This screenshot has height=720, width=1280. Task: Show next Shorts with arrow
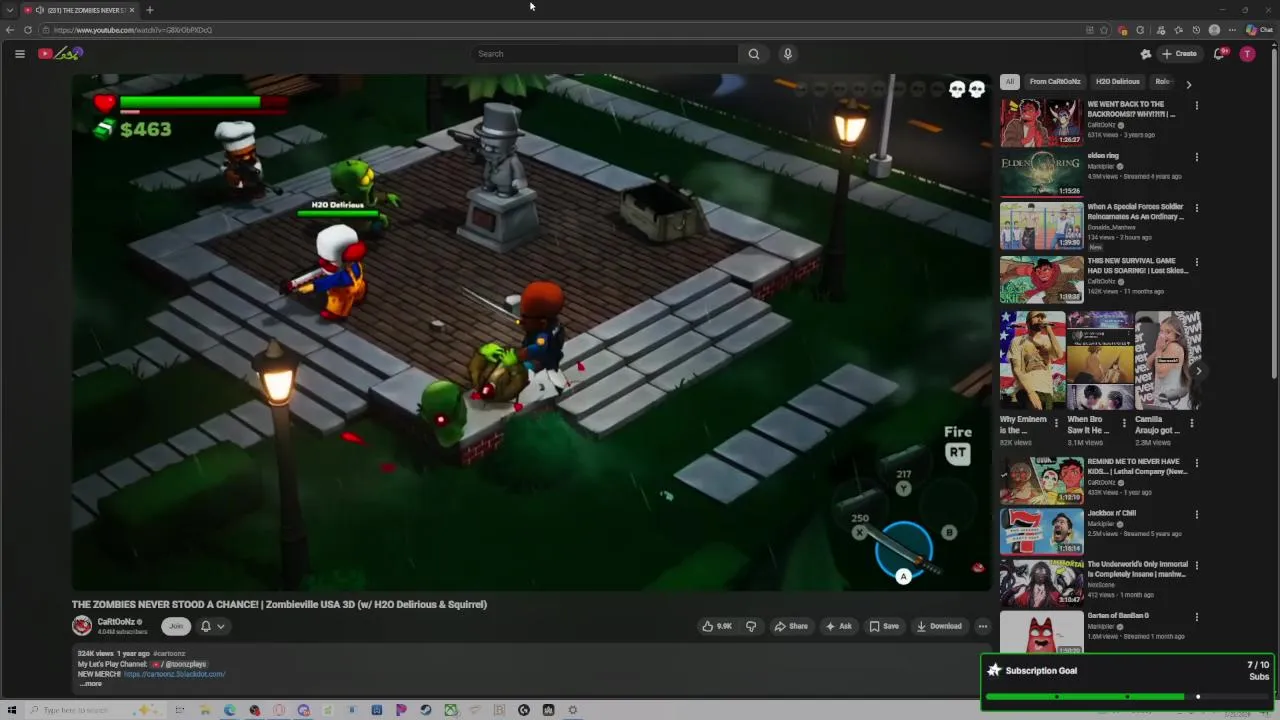1199,371
